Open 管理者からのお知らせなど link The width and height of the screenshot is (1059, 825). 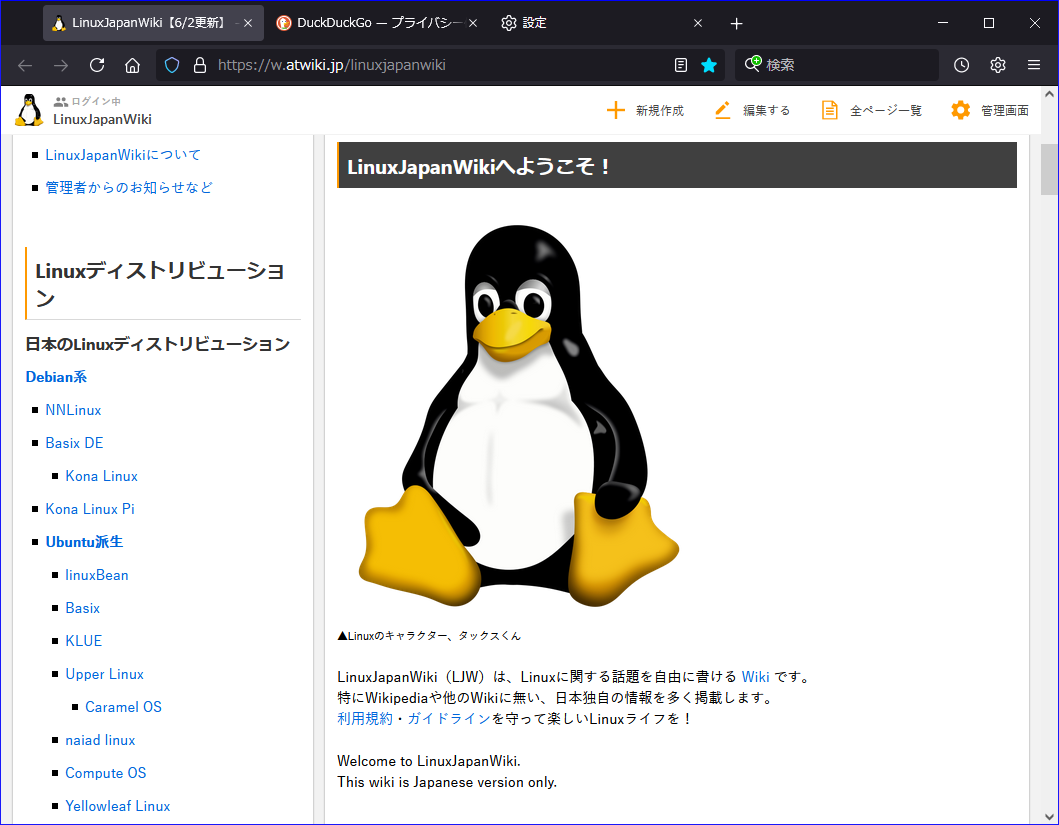129,188
